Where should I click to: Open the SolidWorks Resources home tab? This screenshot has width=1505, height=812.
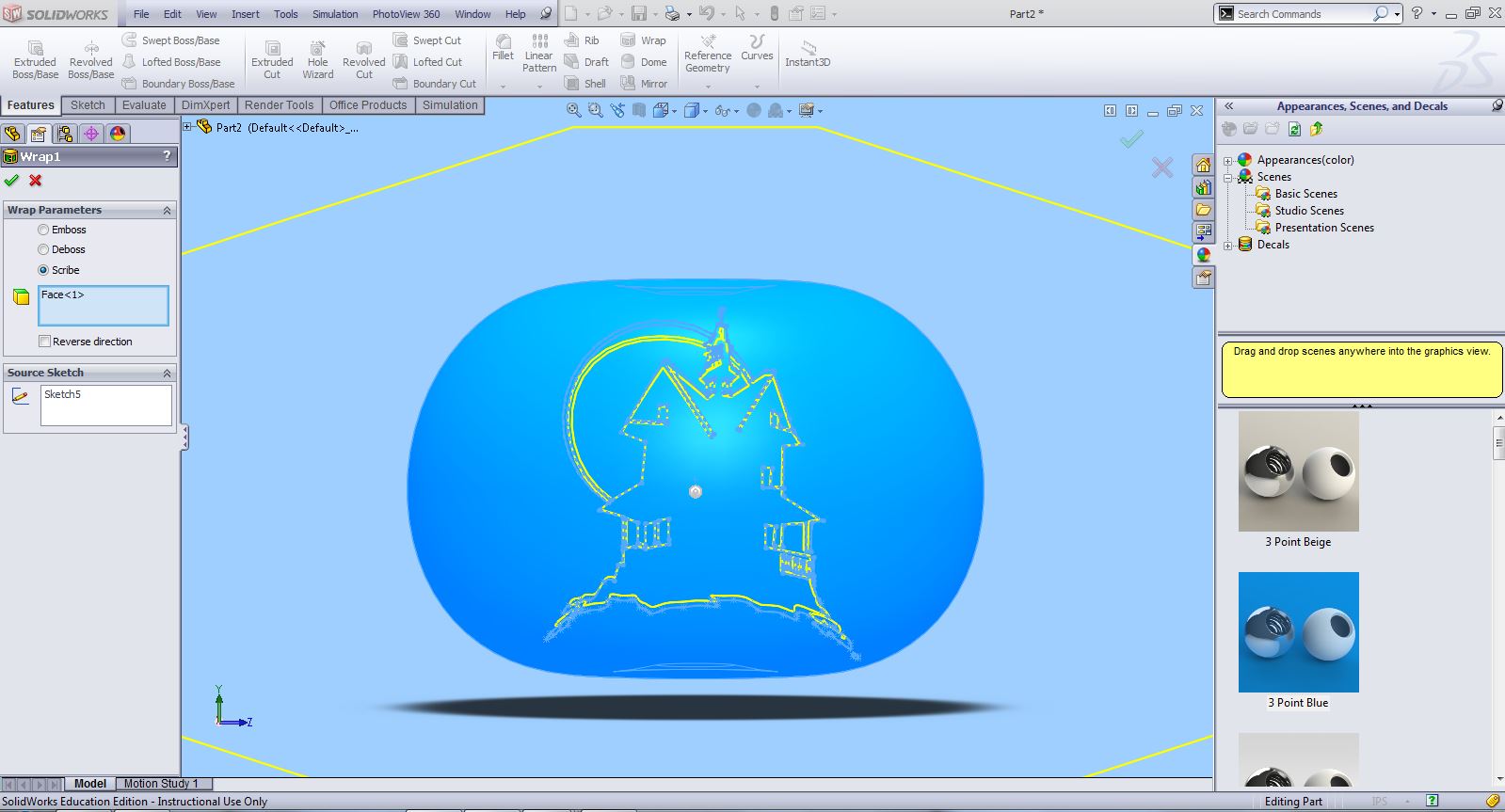pos(1203,165)
